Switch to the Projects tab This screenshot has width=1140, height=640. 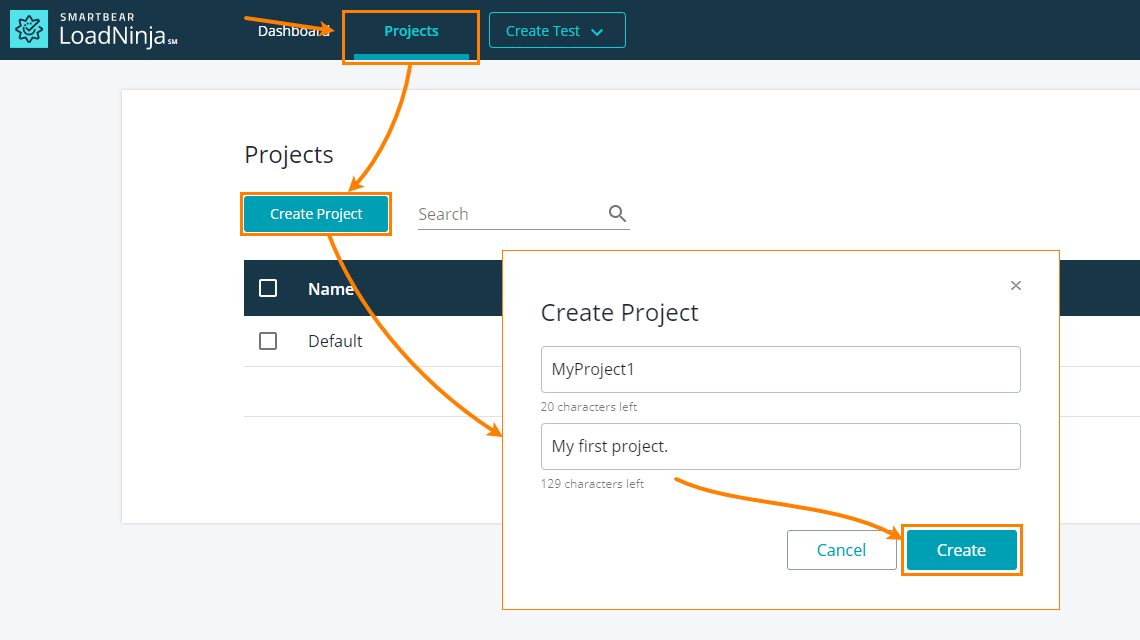[x=411, y=31]
